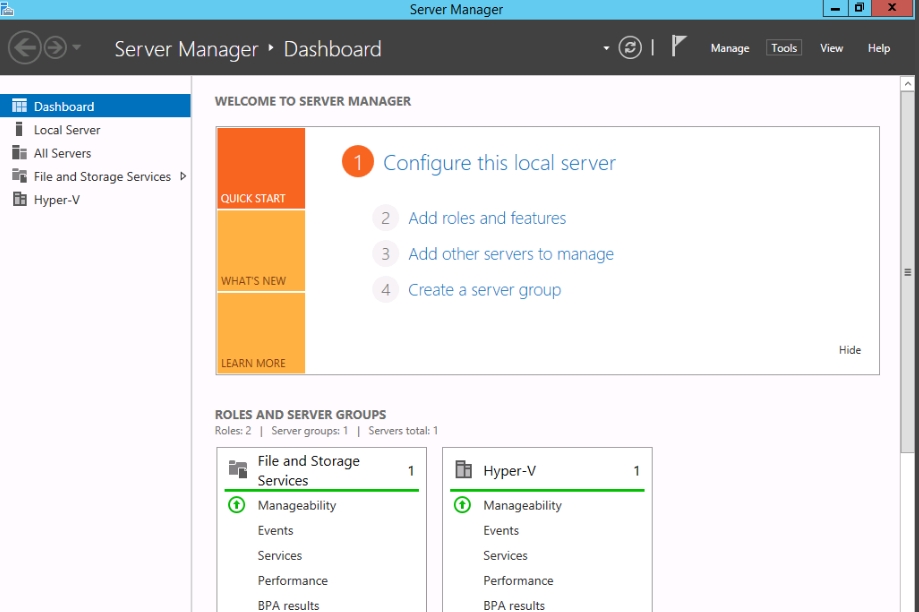Viewport: 919px width, 612px height.
Task: Click the vertical scrollbar thumb
Action: (x=908, y=272)
